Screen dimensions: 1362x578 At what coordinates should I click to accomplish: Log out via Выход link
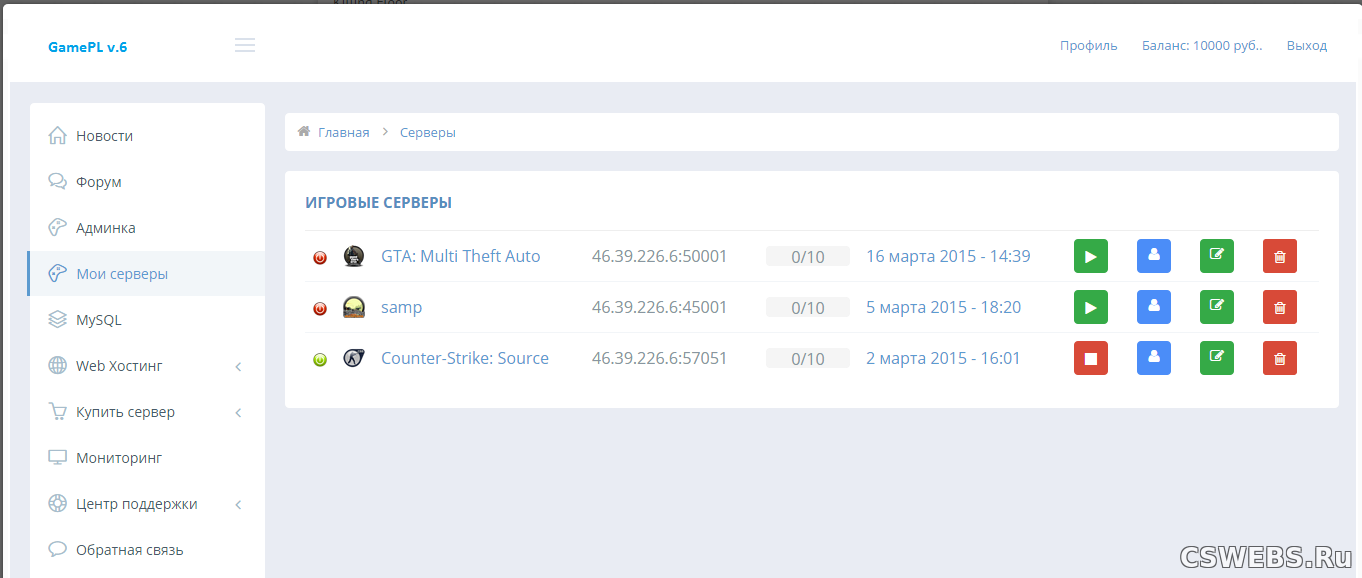click(x=1307, y=46)
